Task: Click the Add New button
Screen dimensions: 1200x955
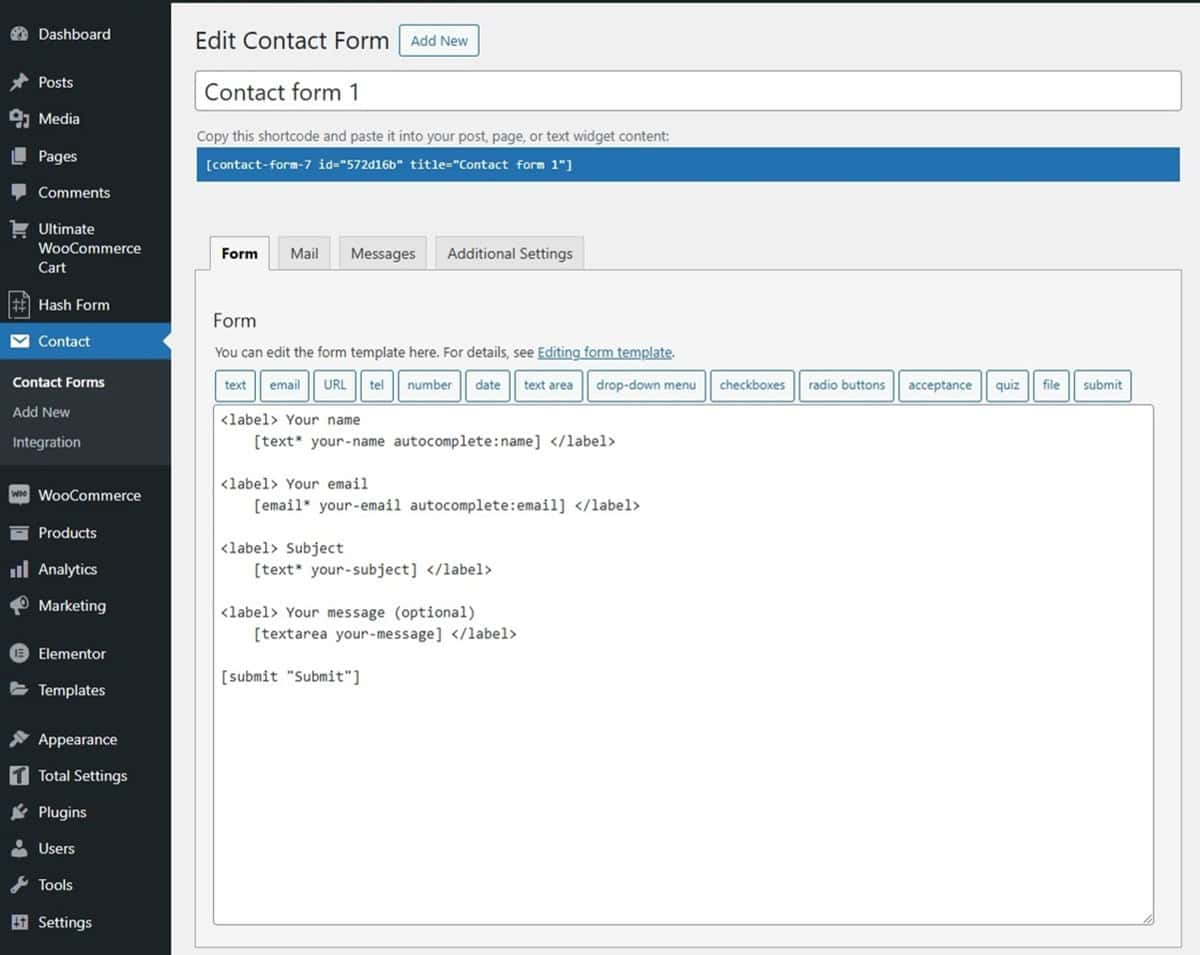Action: pos(439,41)
